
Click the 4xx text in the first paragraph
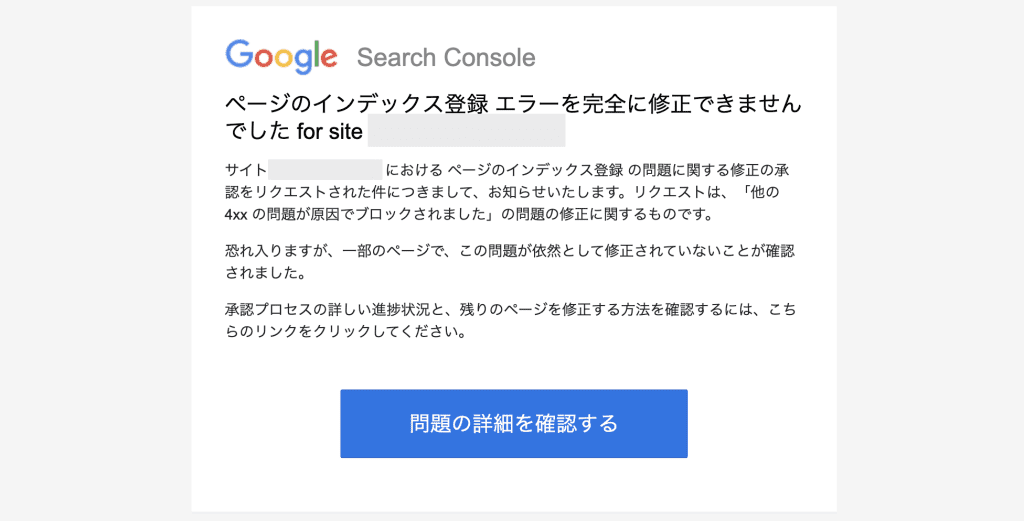click(236, 214)
